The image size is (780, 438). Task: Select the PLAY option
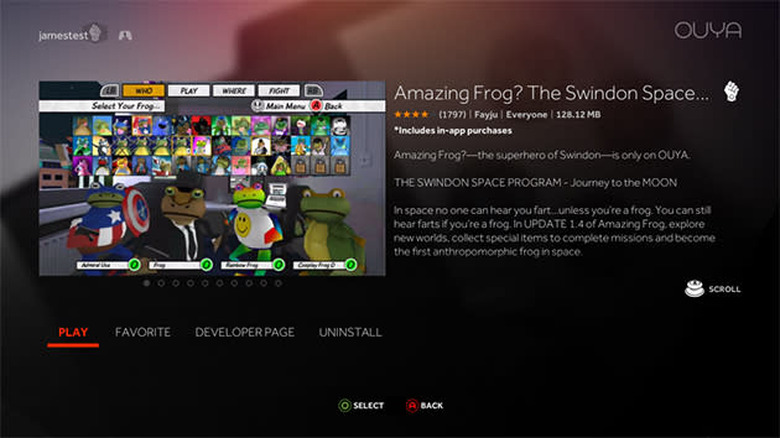tap(73, 332)
